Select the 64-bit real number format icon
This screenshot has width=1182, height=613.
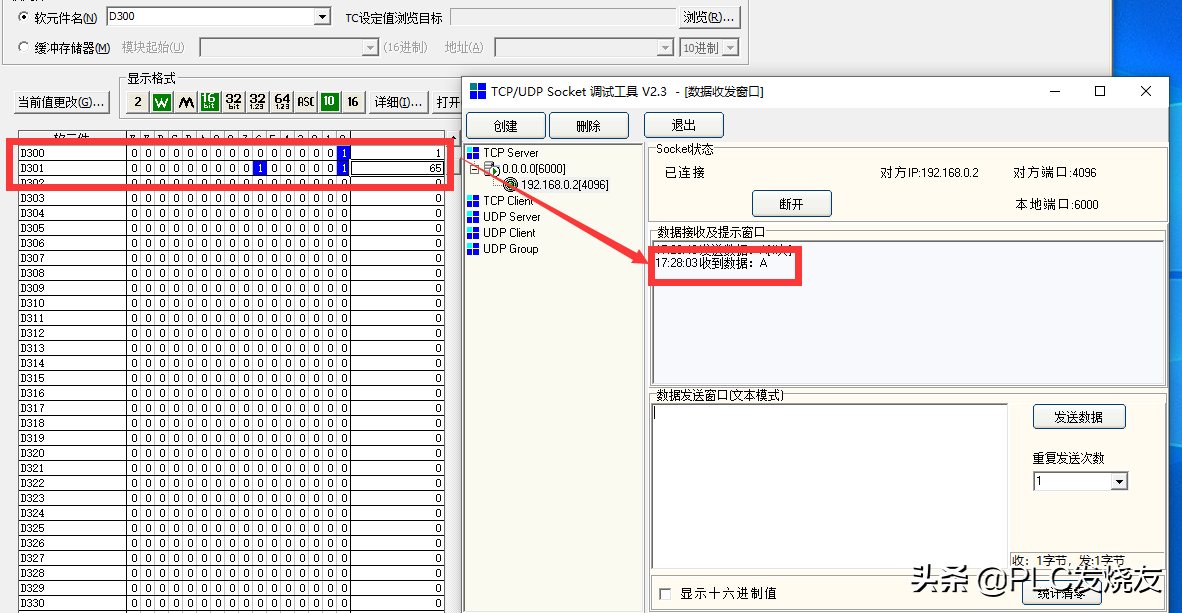(x=282, y=102)
